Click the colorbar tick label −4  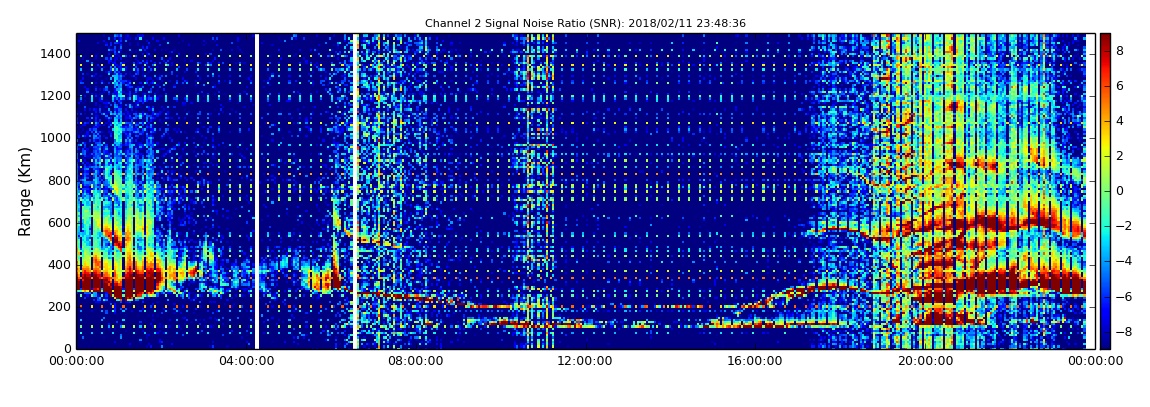point(1124,261)
